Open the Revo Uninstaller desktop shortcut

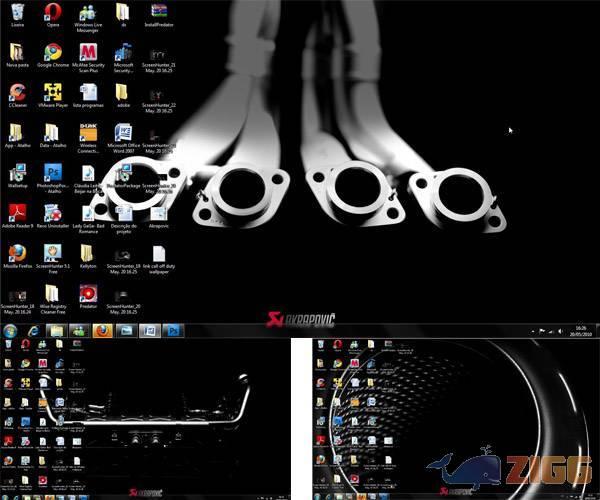click(x=52, y=212)
